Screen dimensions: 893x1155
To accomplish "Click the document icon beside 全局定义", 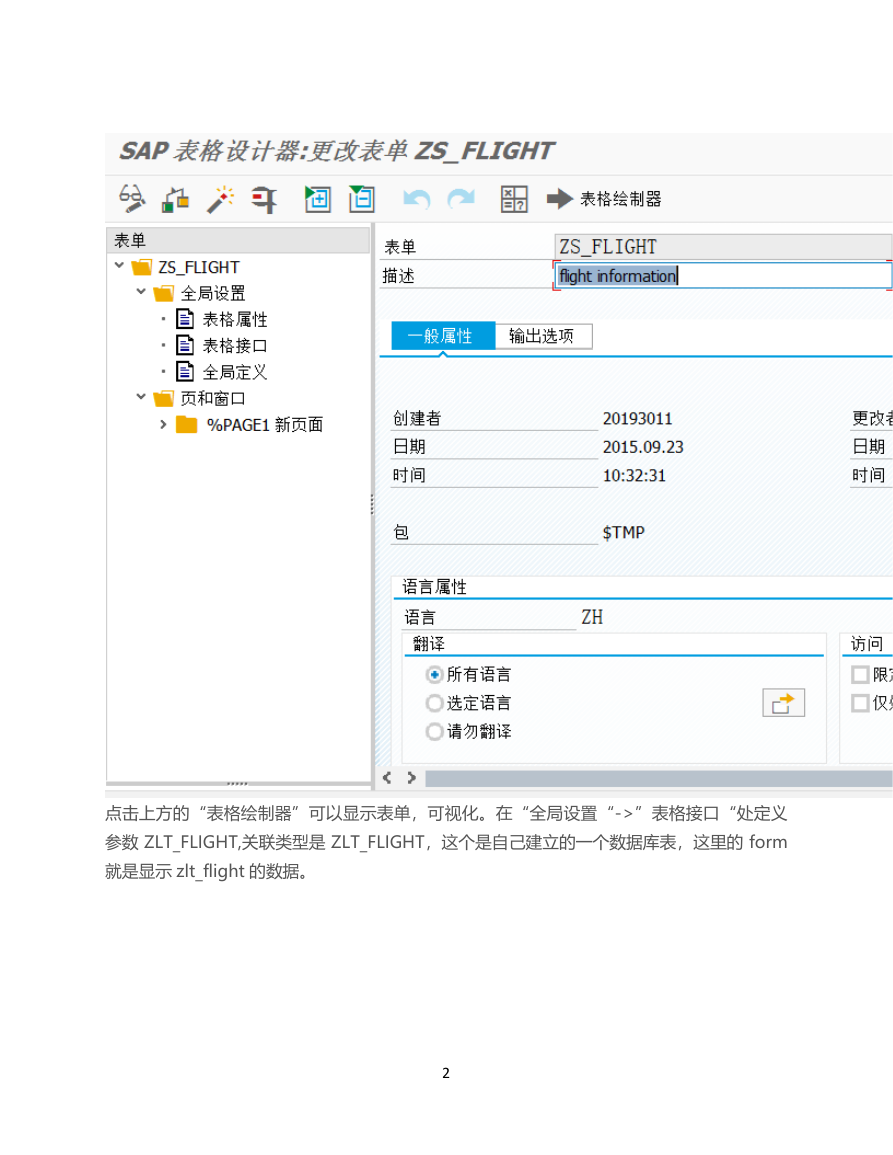I will (x=185, y=371).
